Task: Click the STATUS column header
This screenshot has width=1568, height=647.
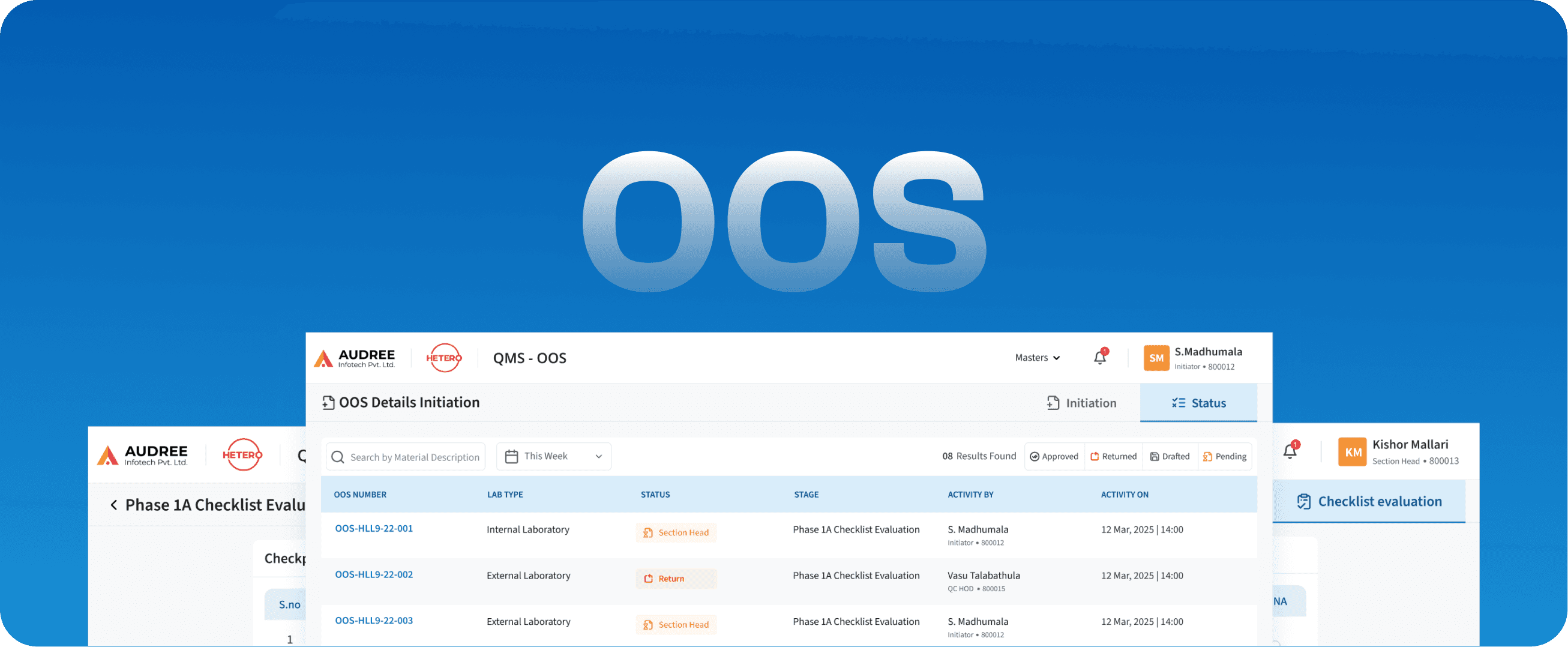Action: [655, 495]
